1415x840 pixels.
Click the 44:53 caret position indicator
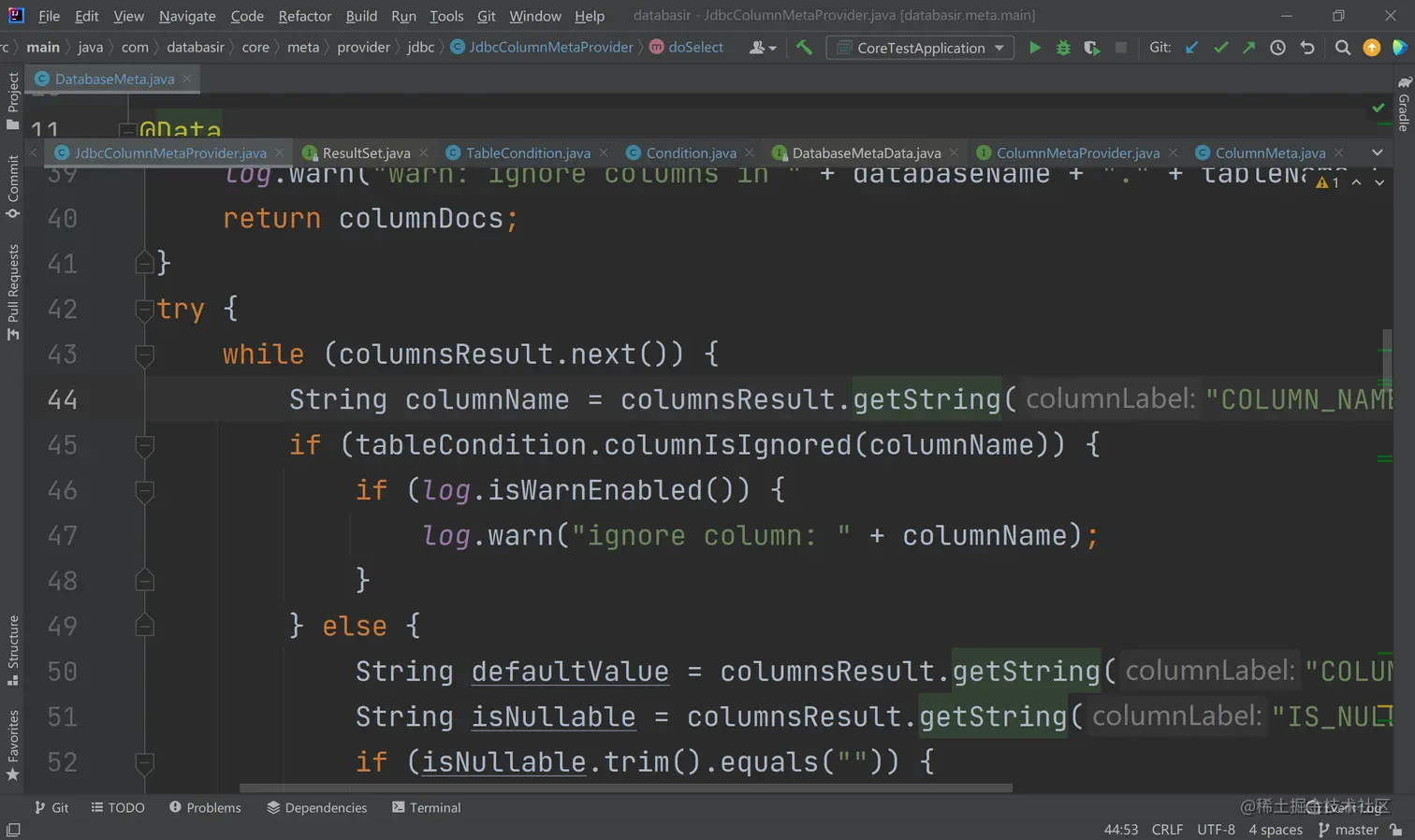click(x=1120, y=830)
